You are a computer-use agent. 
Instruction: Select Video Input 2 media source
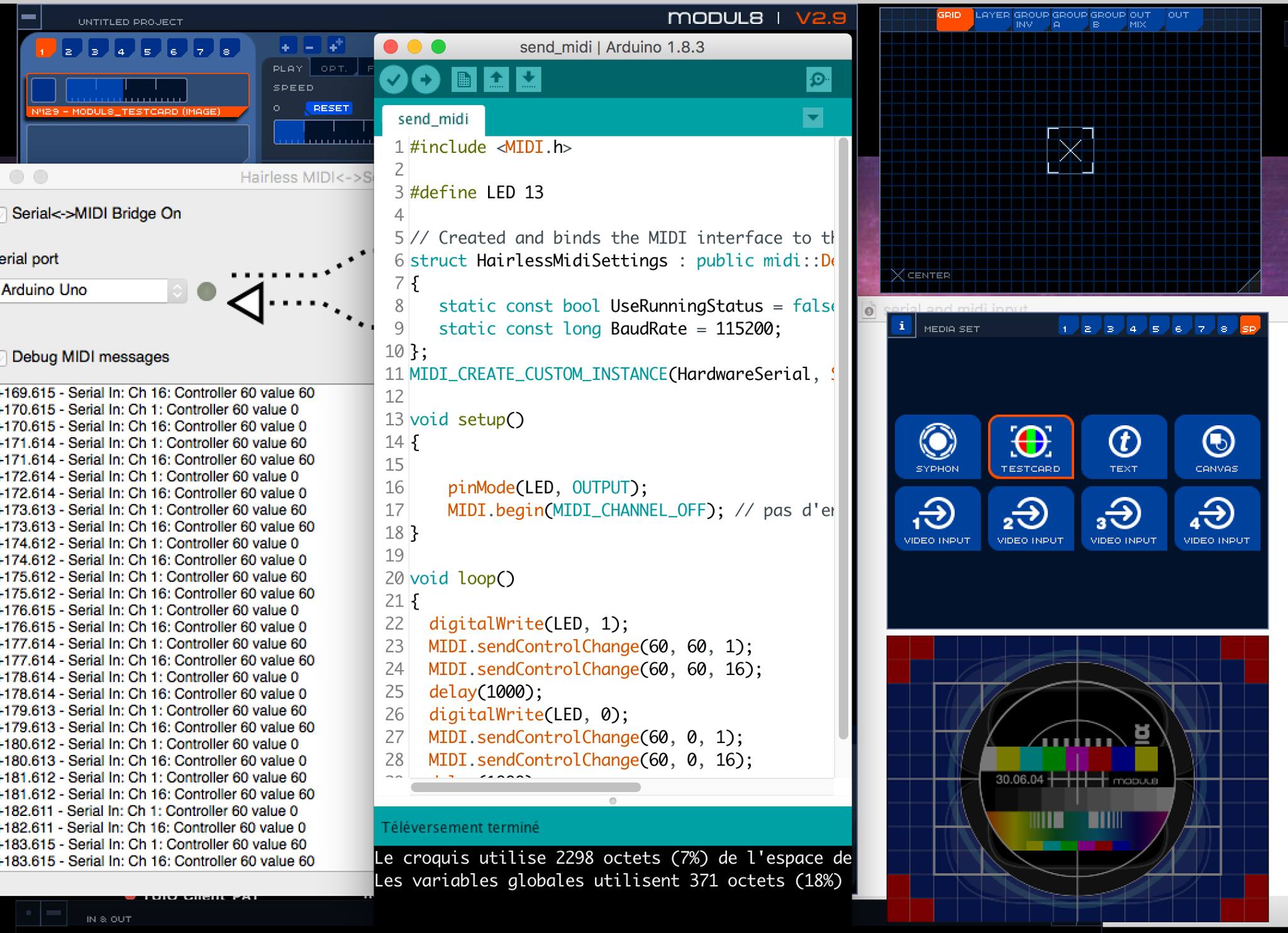1030,519
